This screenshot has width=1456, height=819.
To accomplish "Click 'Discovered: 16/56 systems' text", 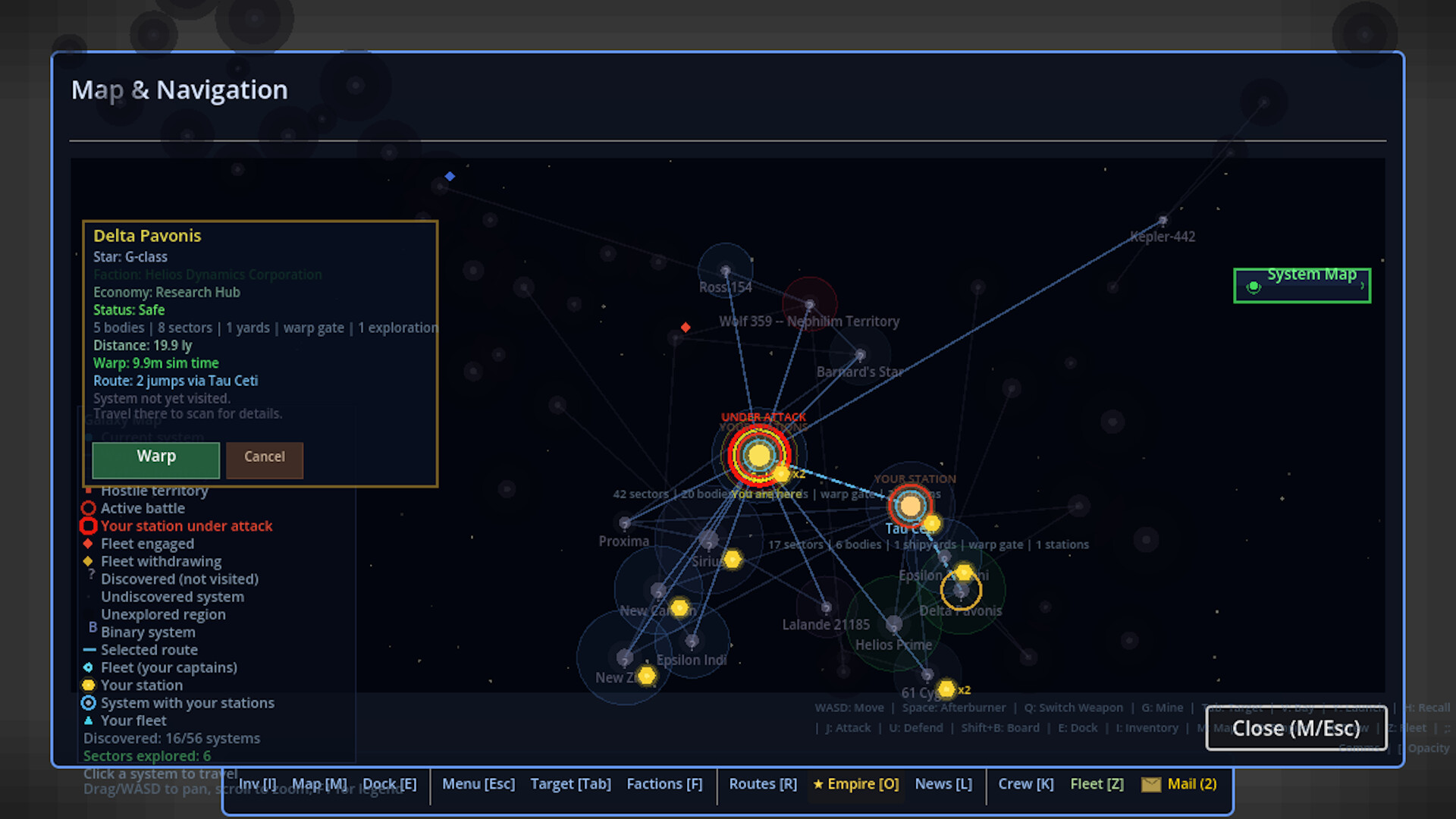I will pyautogui.click(x=172, y=739).
